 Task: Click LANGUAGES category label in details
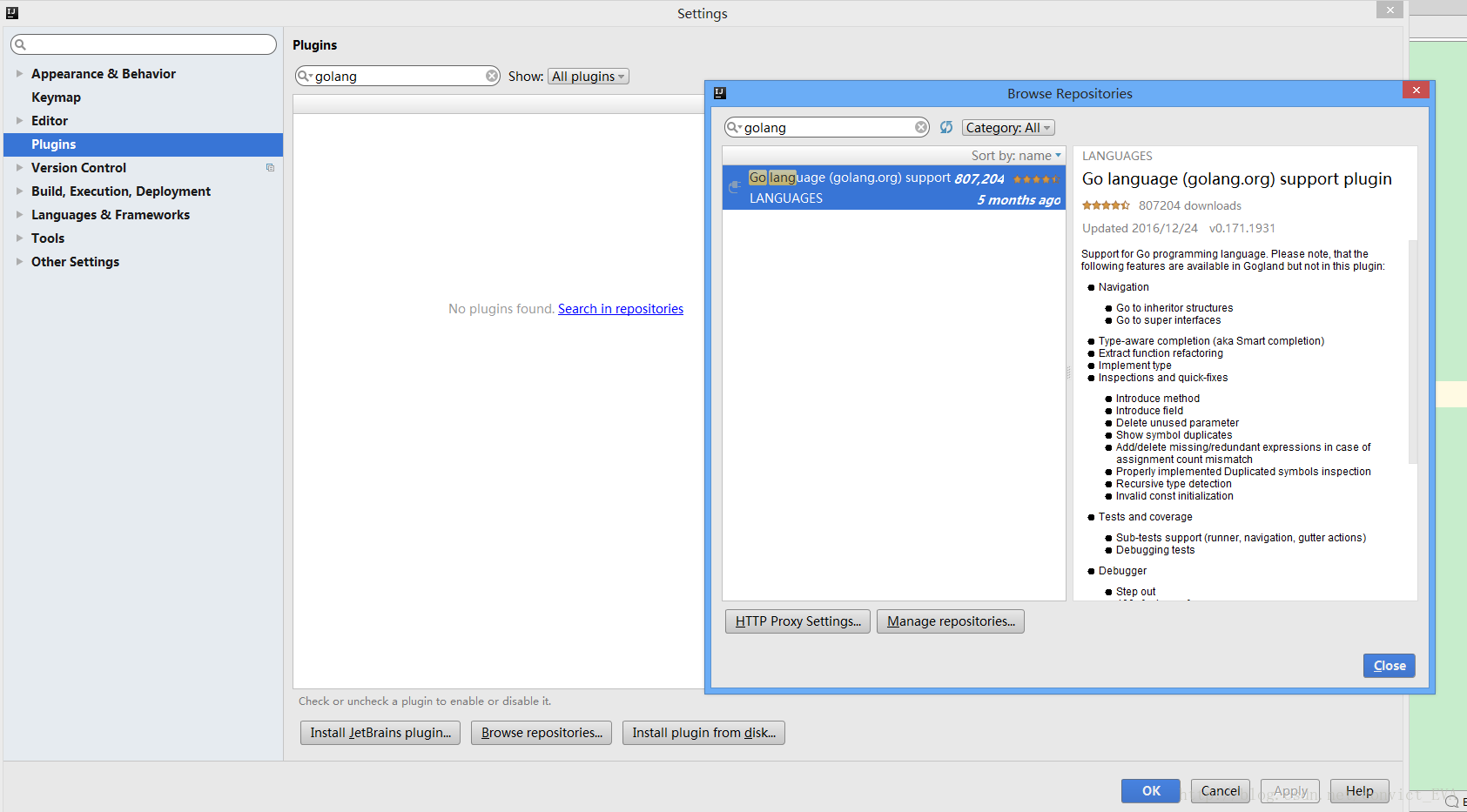[1117, 156]
